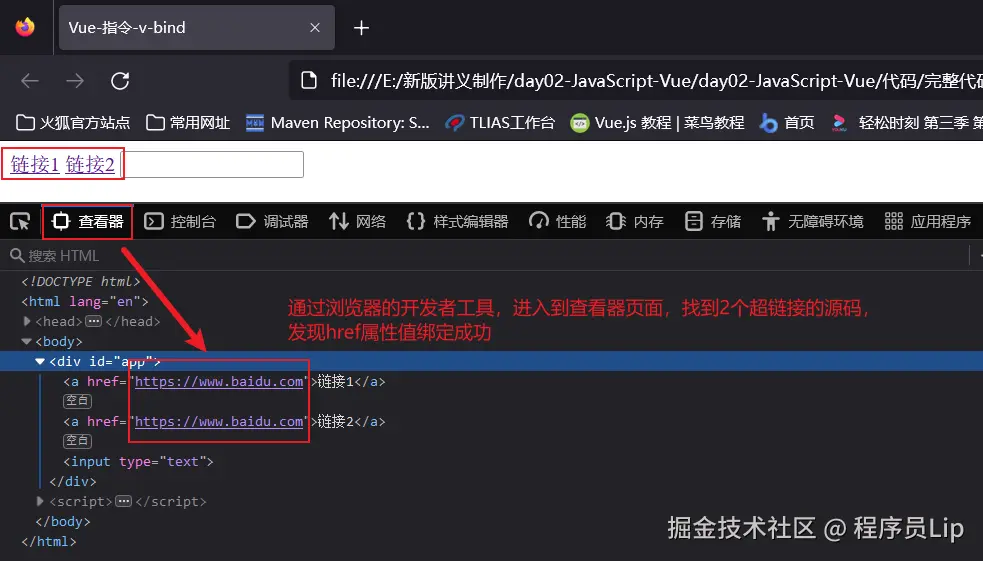
Task: Reload the current page
Action: (120, 81)
